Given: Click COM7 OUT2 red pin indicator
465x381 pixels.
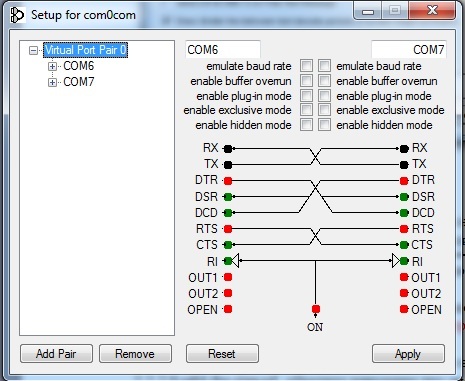Looking at the screenshot, I should coord(404,293).
